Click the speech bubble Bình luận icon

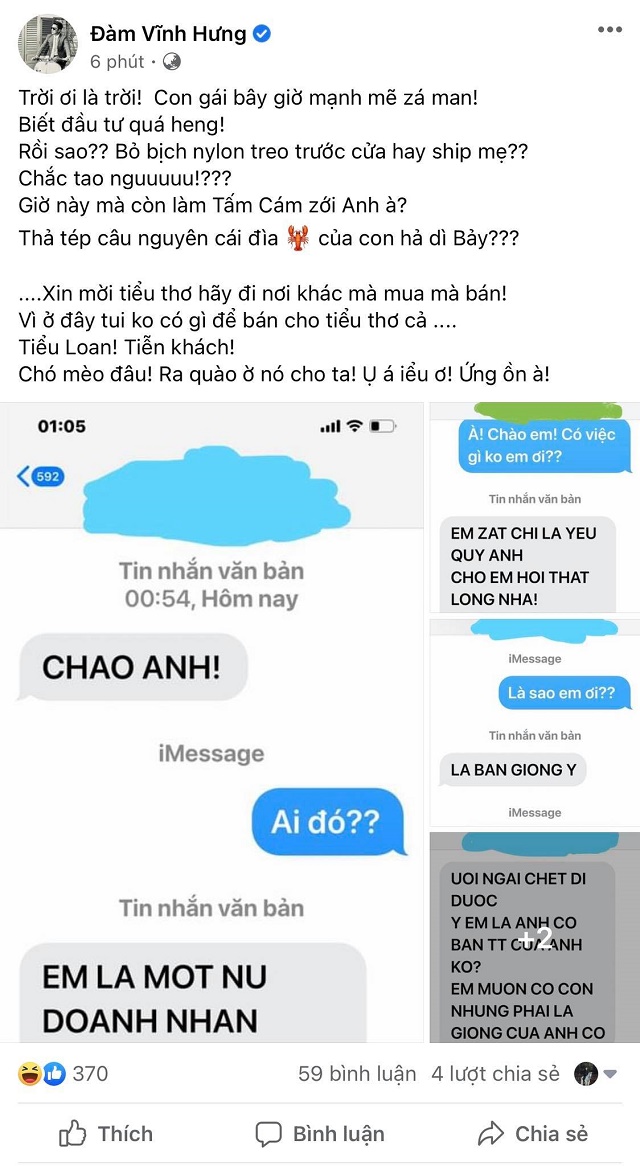pos(268,1134)
